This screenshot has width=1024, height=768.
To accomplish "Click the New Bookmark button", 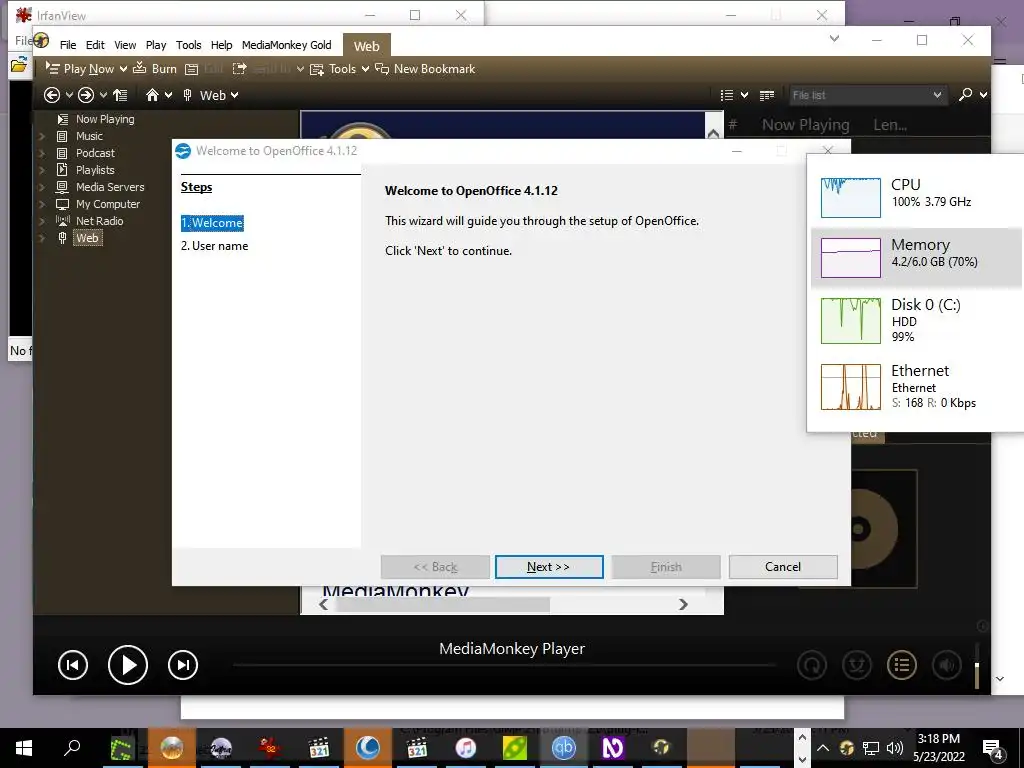I will pos(425,69).
